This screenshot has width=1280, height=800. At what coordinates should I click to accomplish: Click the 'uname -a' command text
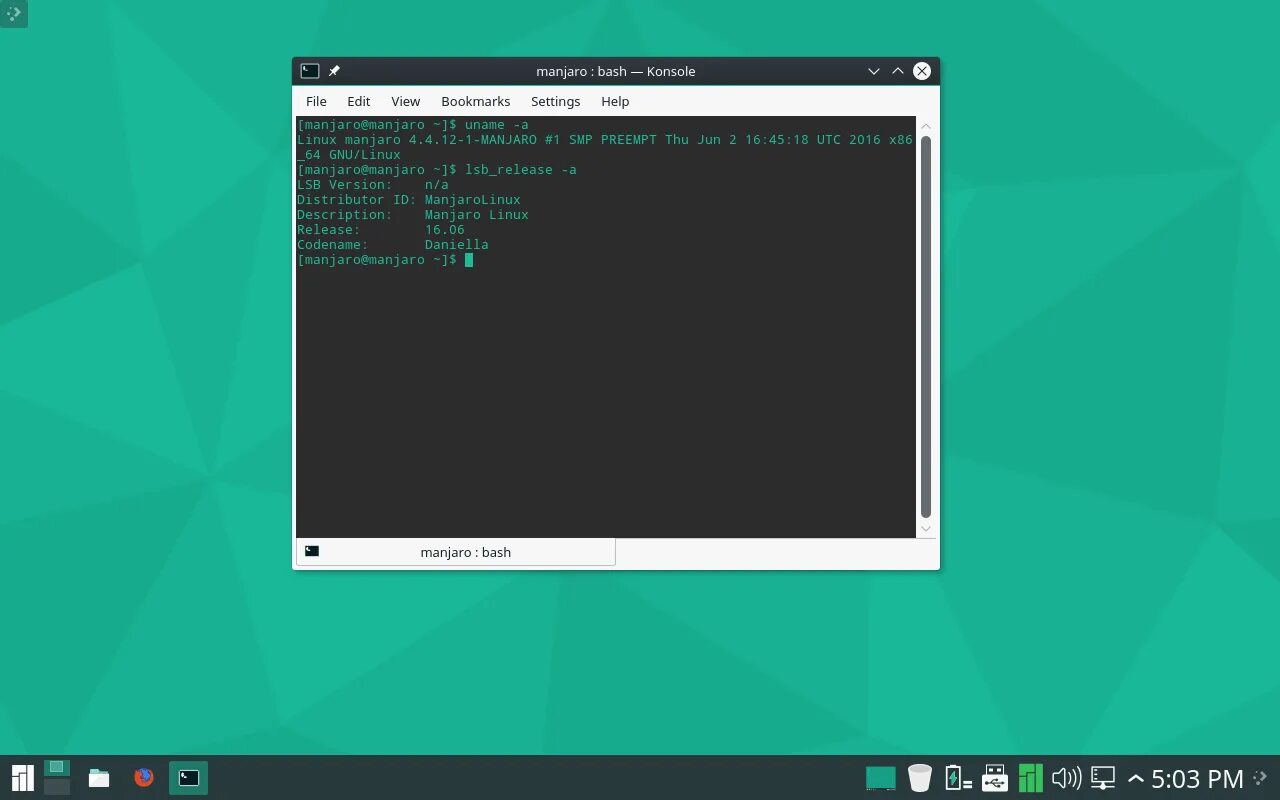click(x=497, y=125)
